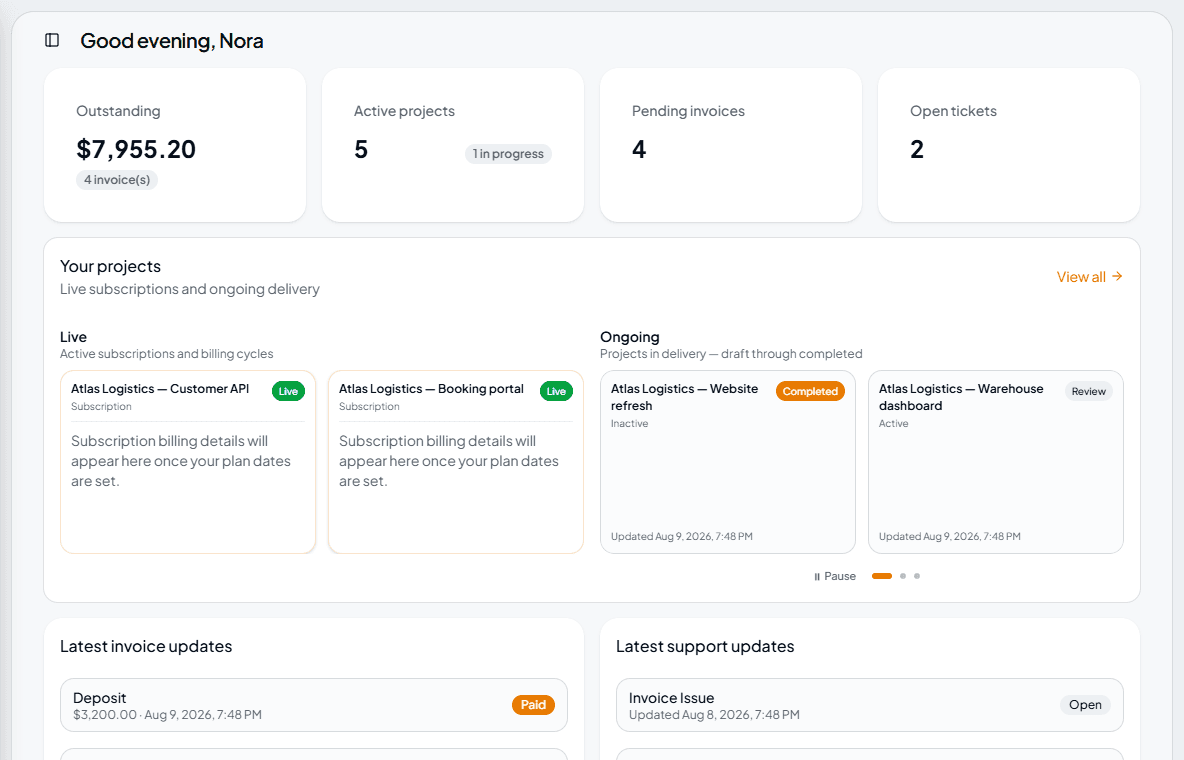Screen dimensions: 1184x760
Task: Open View all projects link
Action: 1089,277
